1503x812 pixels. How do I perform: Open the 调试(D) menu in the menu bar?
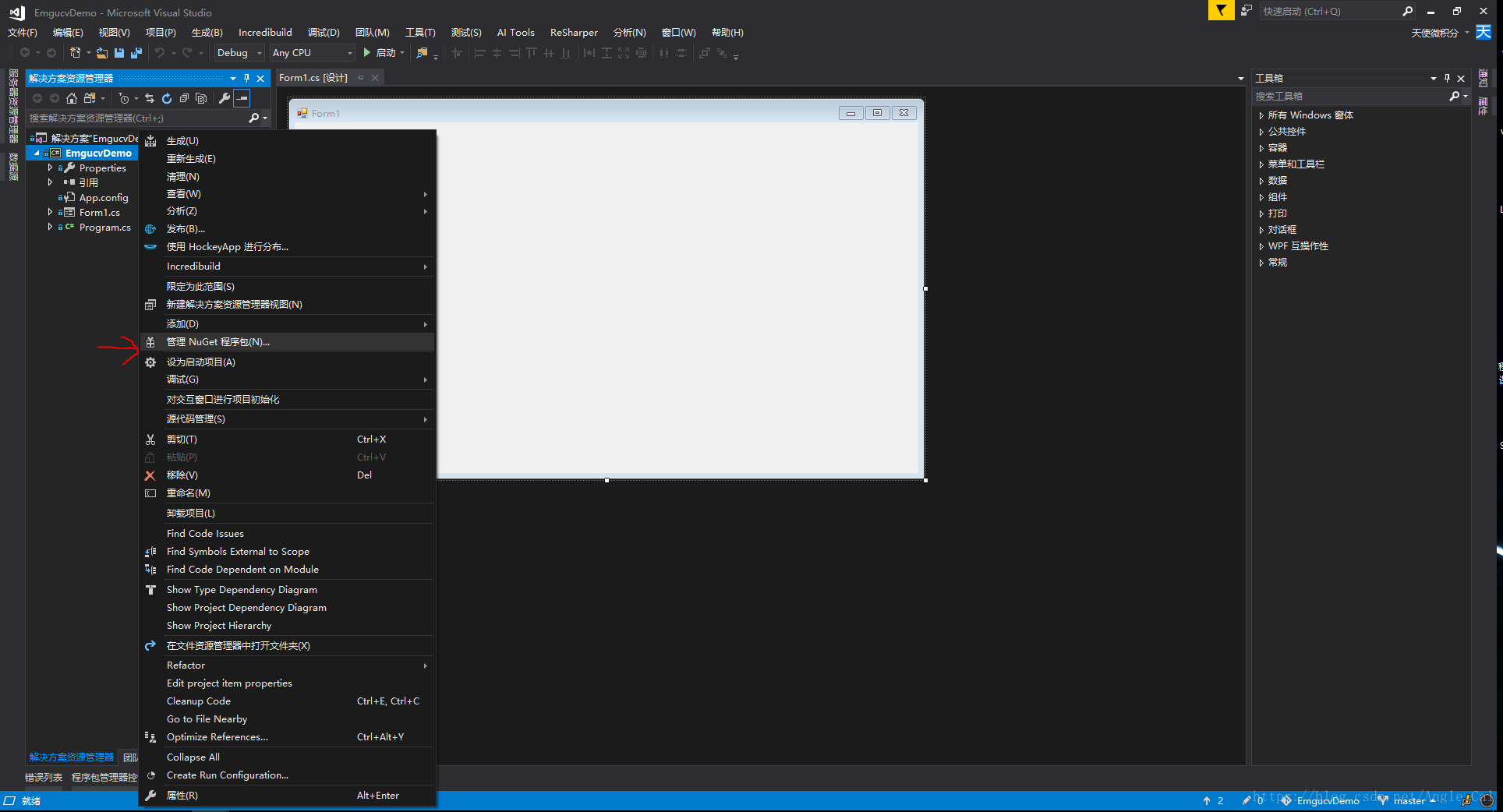[324, 33]
